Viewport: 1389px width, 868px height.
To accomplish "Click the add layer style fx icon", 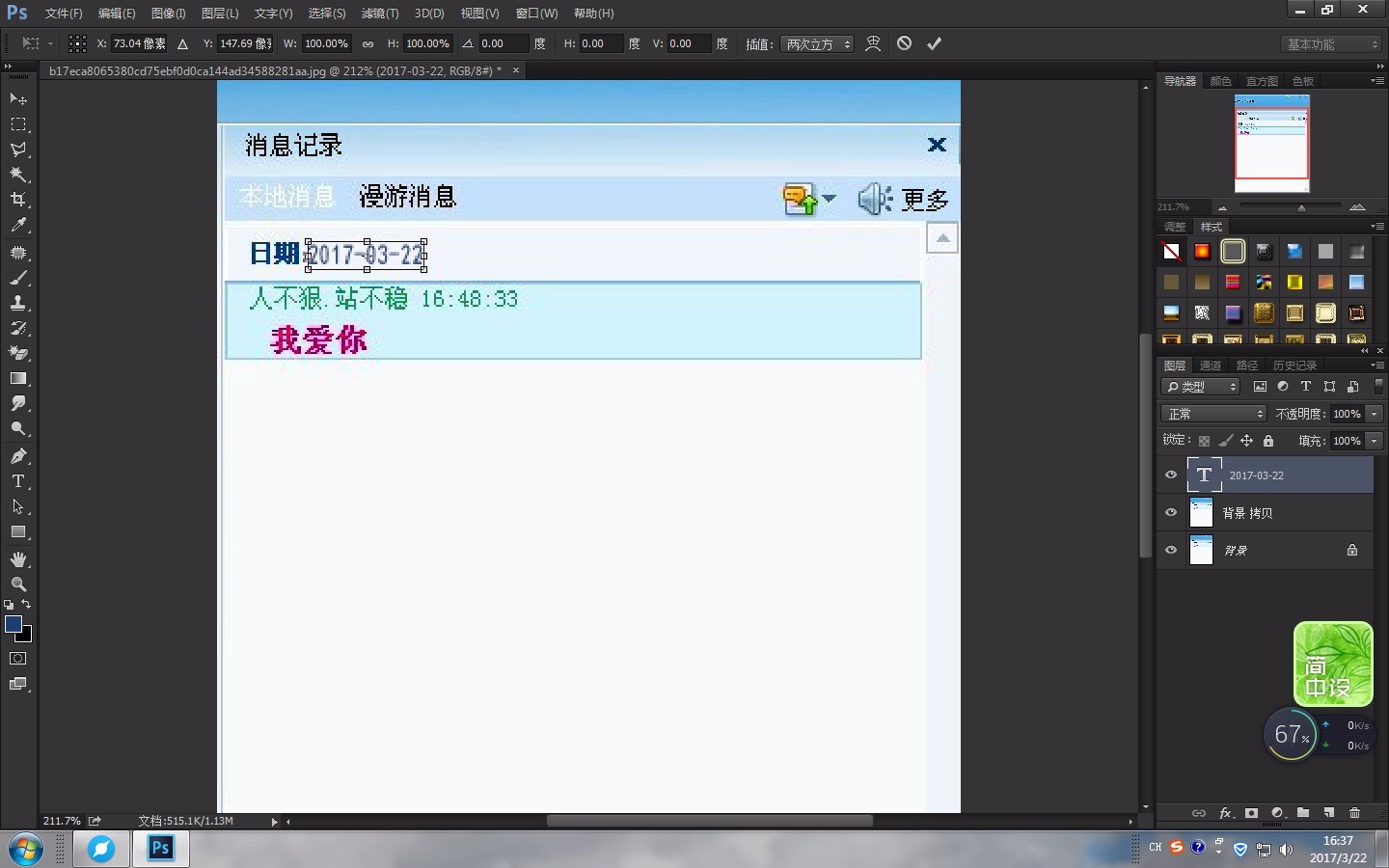I will [1225, 813].
